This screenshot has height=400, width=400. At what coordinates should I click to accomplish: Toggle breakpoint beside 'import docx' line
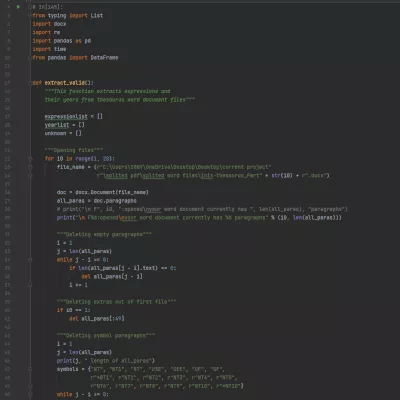pyautogui.click(x=18, y=24)
